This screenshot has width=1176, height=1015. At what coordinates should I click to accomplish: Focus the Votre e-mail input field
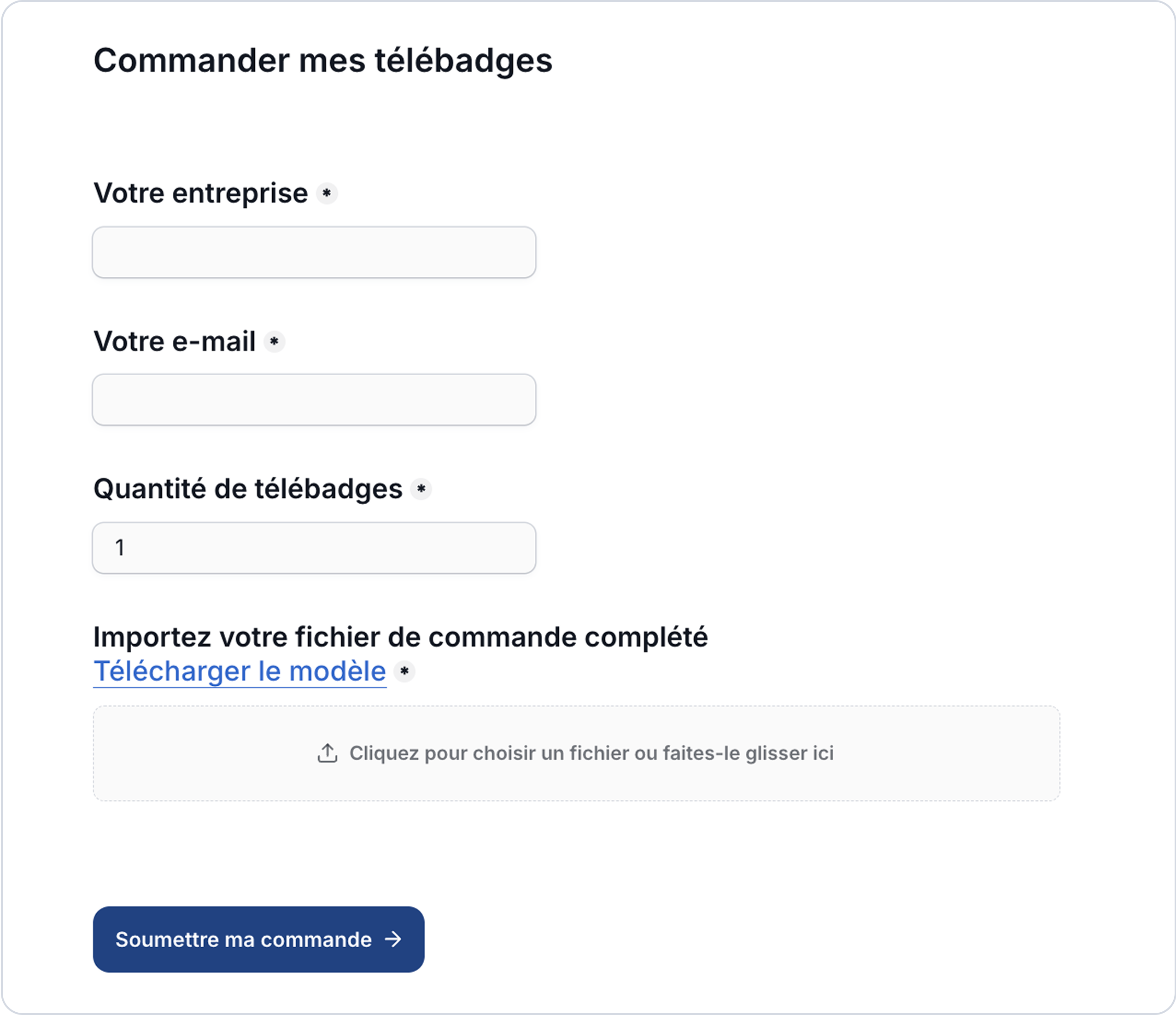coord(314,400)
